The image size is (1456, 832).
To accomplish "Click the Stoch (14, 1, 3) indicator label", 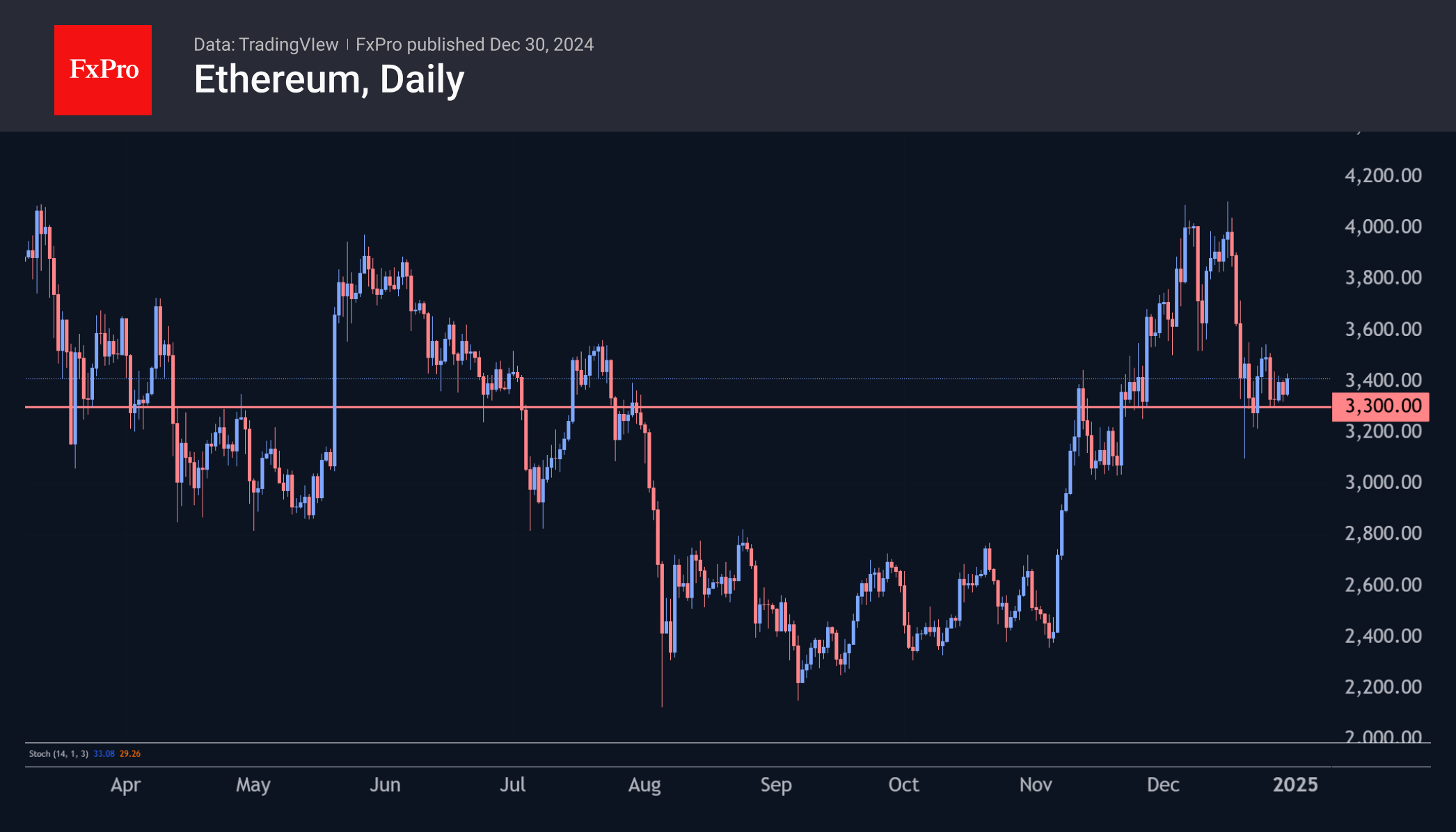I will [58, 753].
